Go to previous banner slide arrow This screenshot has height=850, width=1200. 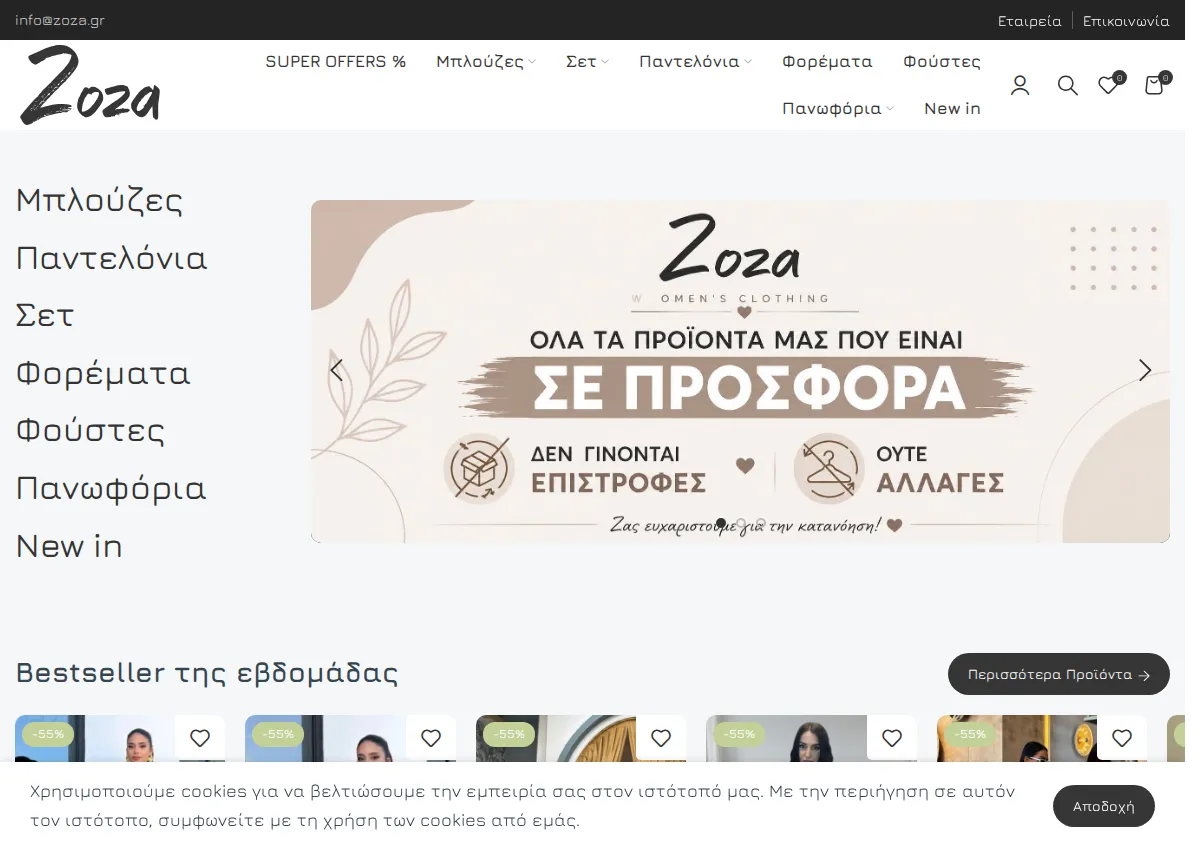coord(336,370)
